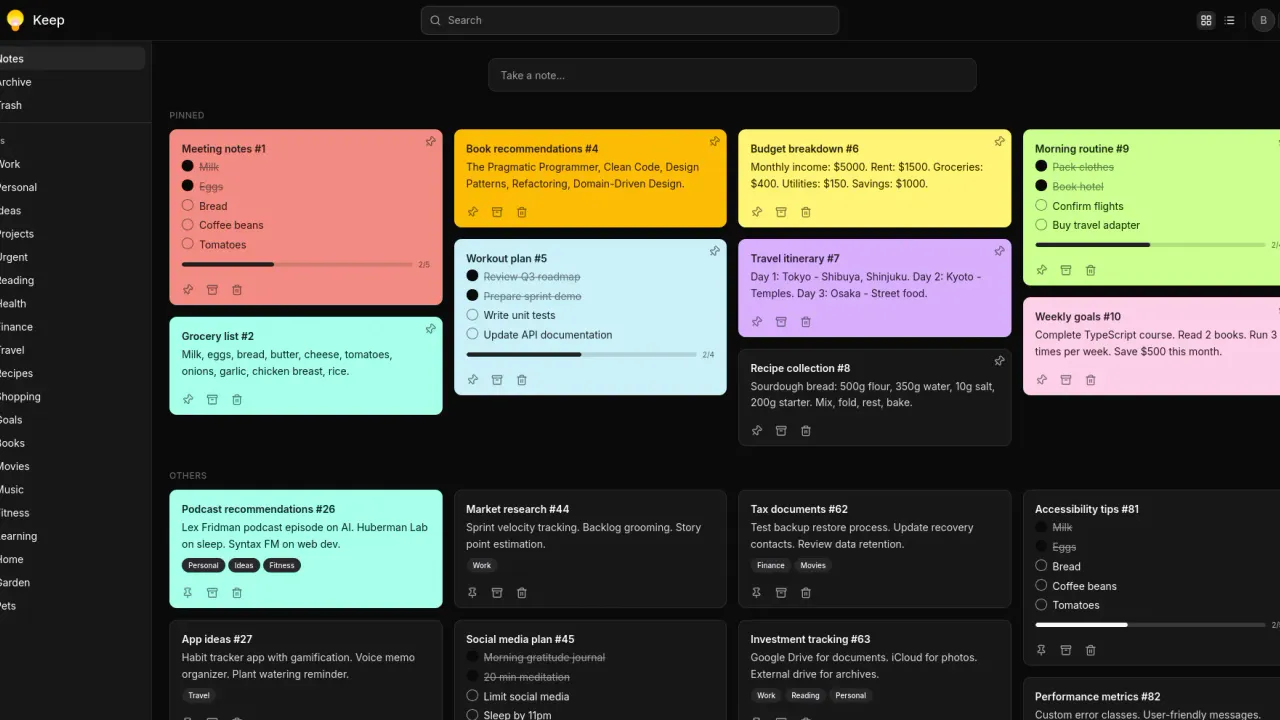Click the Take a note field

732,75
